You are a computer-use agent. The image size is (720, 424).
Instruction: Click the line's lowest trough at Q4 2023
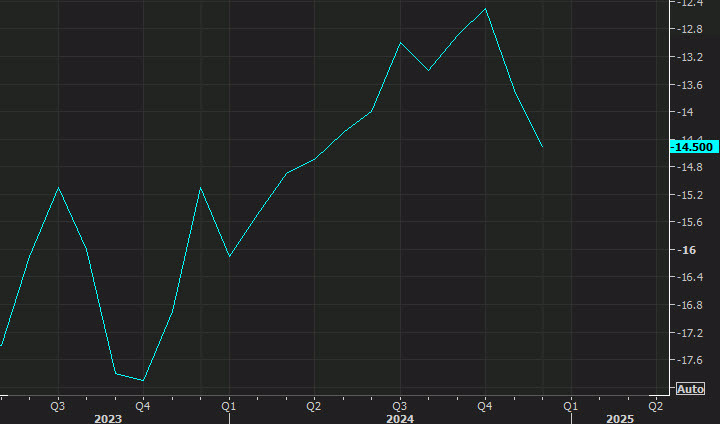(143, 380)
